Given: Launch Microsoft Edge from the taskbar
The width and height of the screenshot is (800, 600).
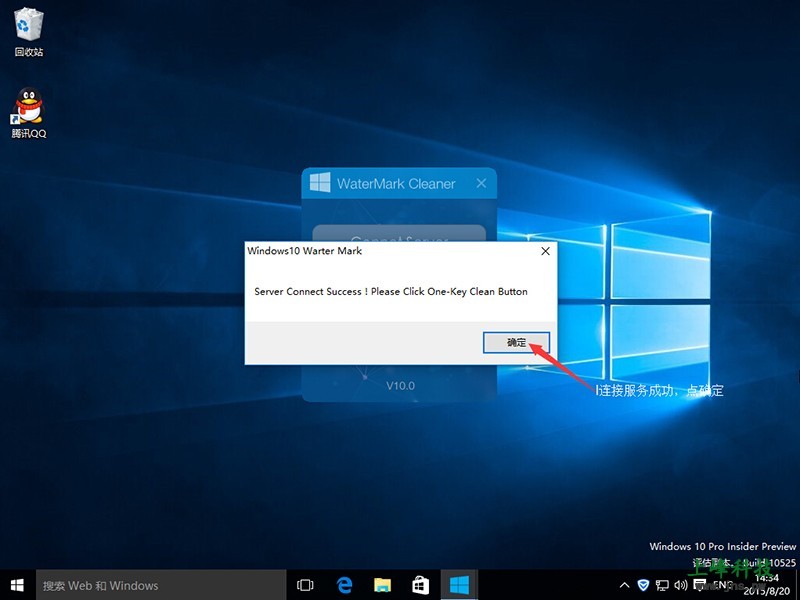Looking at the screenshot, I should pos(344,585).
